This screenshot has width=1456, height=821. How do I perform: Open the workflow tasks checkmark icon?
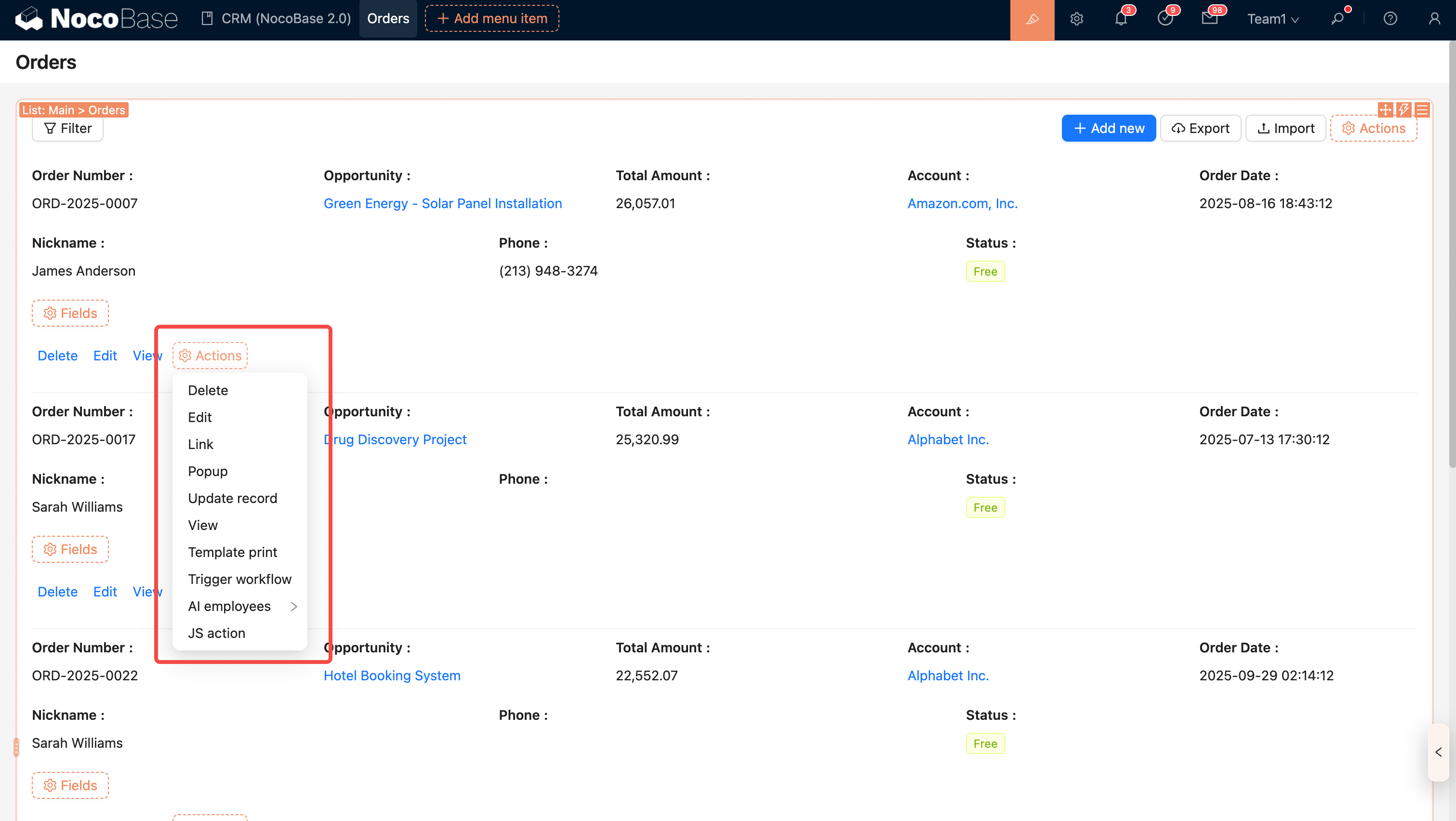pyautogui.click(x=1165, y=19)
